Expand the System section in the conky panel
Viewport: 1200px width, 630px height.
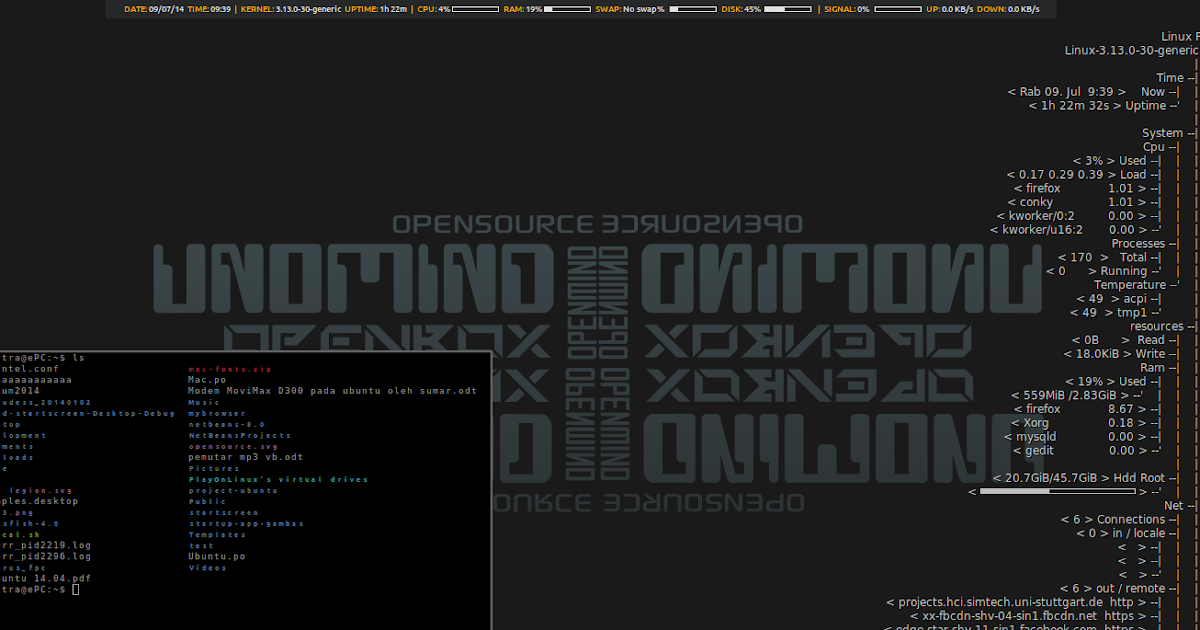[1164, 131]
